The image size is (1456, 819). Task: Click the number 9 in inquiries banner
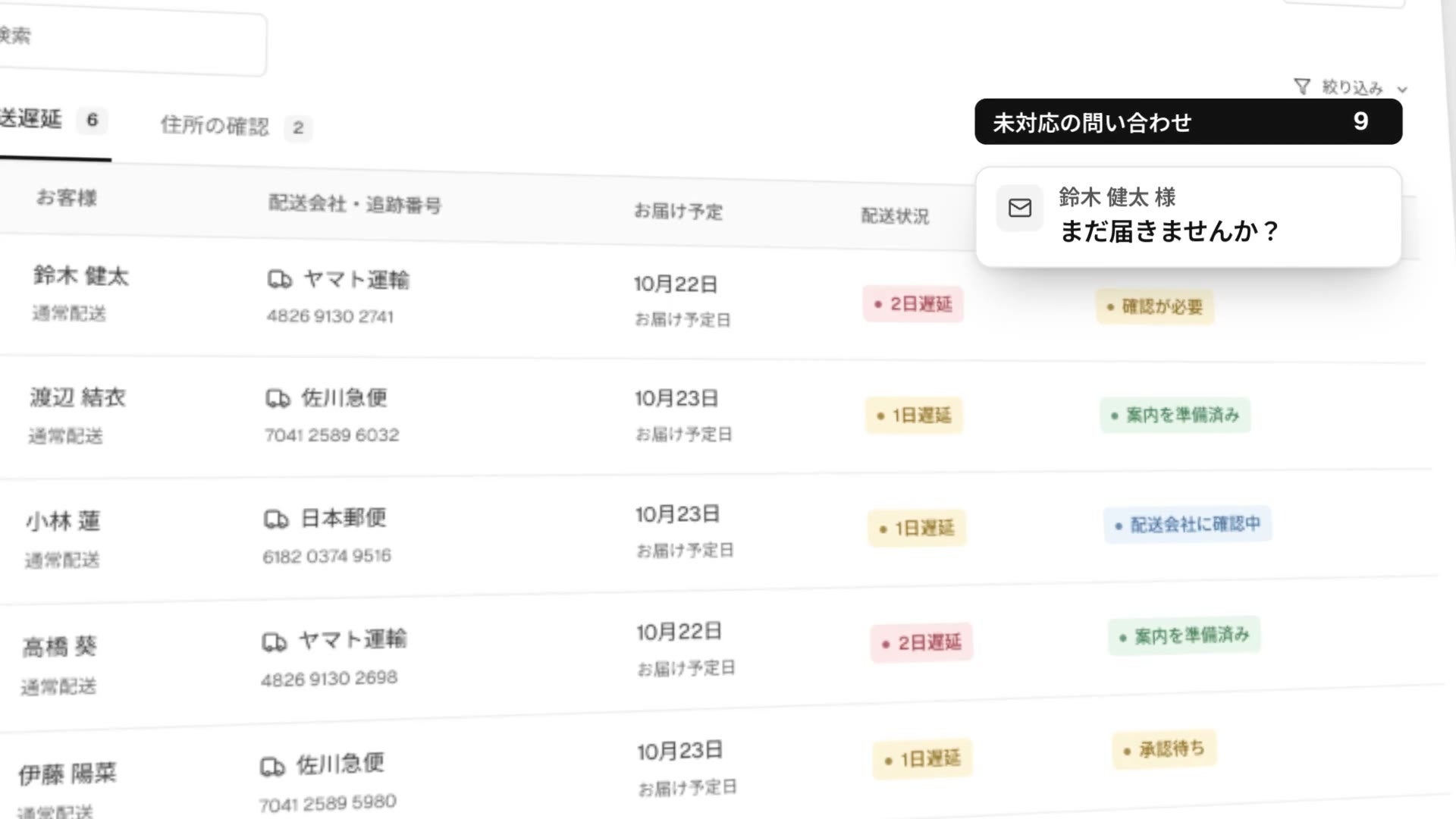tap(1361, 121)
